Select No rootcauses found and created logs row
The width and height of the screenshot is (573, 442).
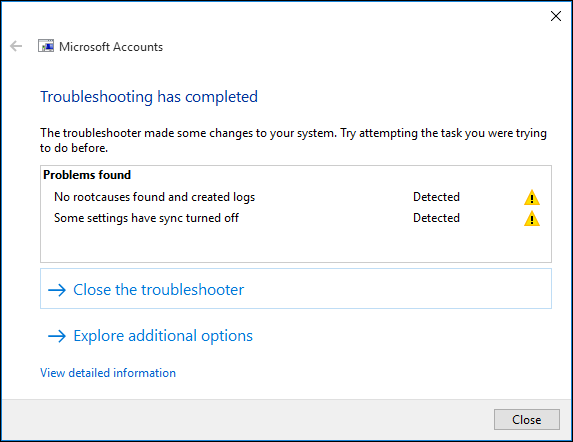point(296,197)
